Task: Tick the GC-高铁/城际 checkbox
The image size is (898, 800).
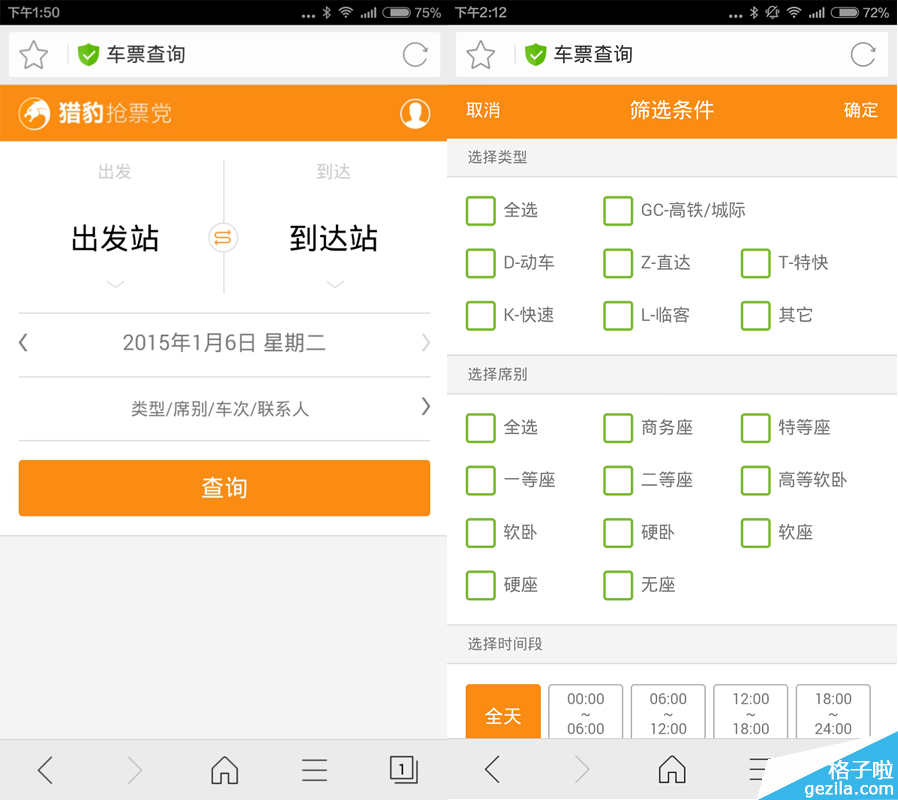Action: (618, 211)
